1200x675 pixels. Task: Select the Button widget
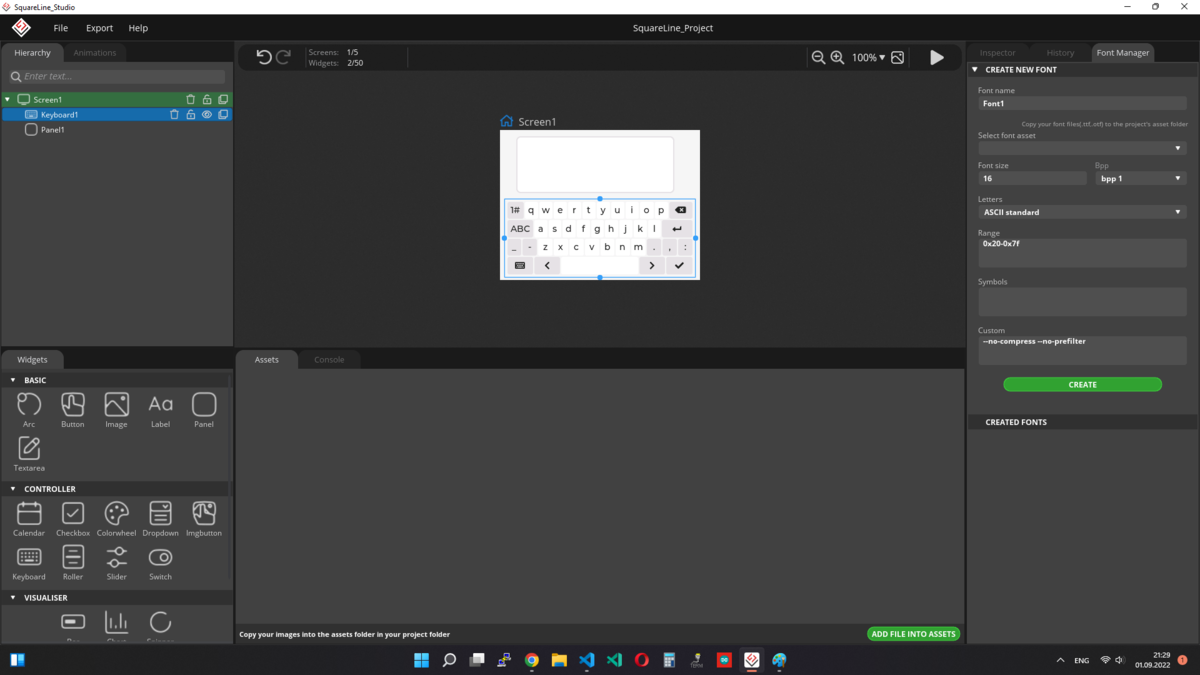tap(73, 410)
